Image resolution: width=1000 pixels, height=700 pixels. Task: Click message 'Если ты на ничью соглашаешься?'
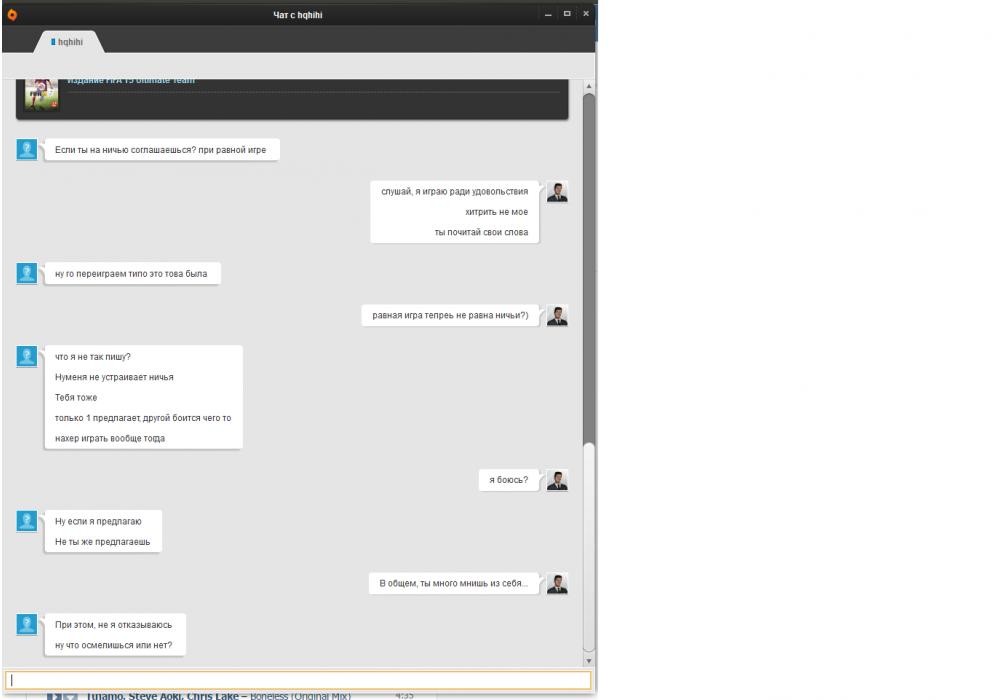[x=161, y=150]
